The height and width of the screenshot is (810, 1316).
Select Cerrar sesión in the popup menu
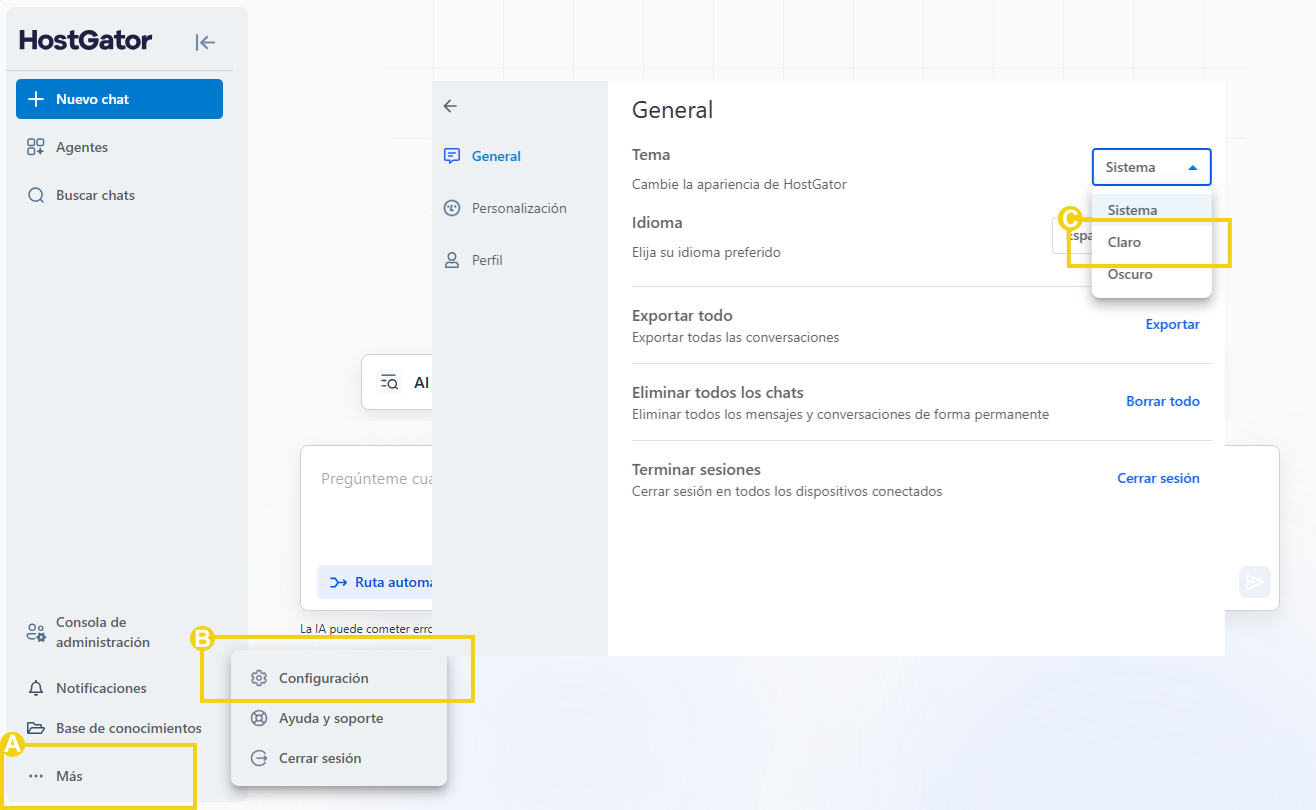[338, 758]
